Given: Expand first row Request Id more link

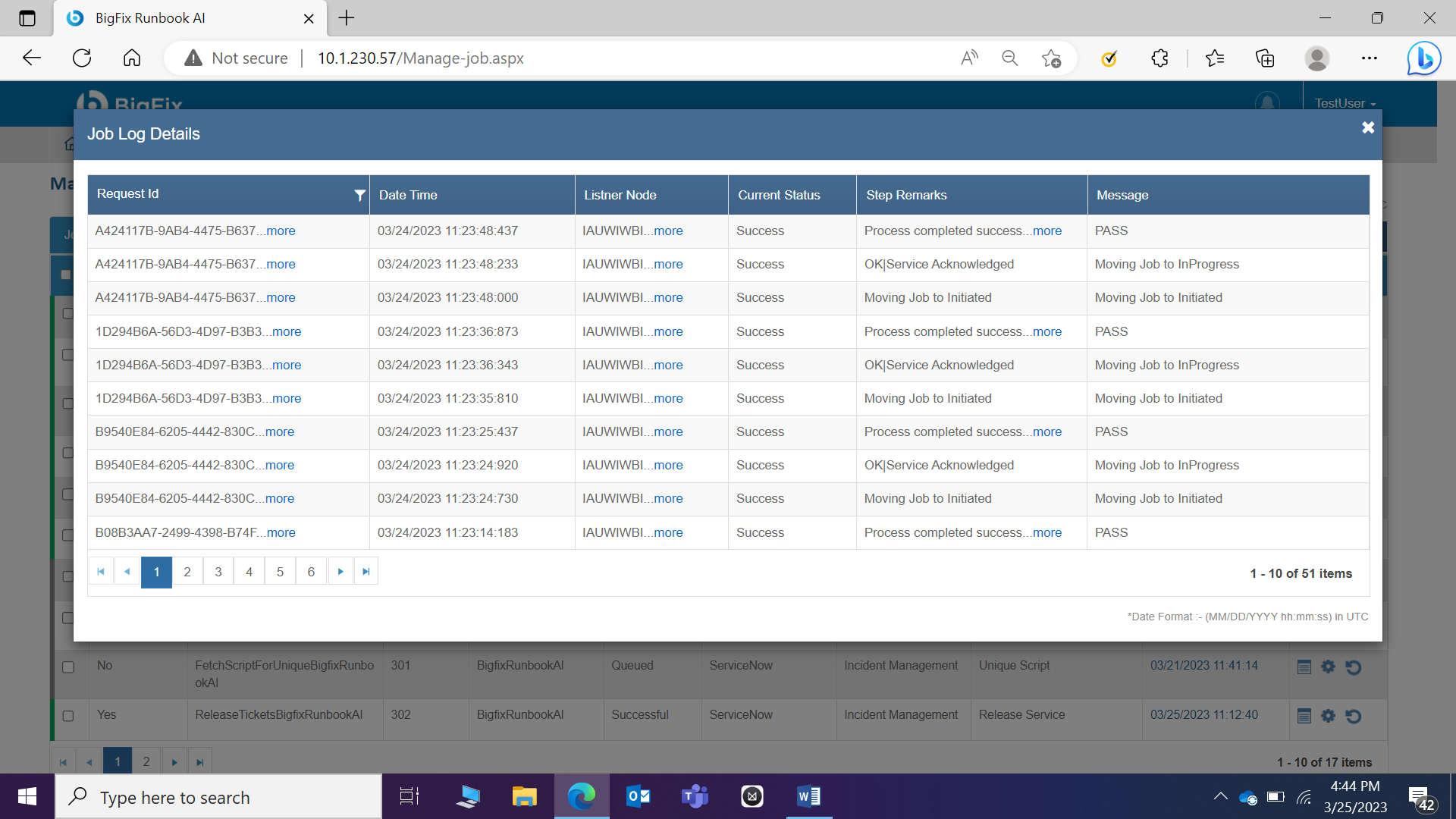Looking at the screenshot, I should pos(281,231).
